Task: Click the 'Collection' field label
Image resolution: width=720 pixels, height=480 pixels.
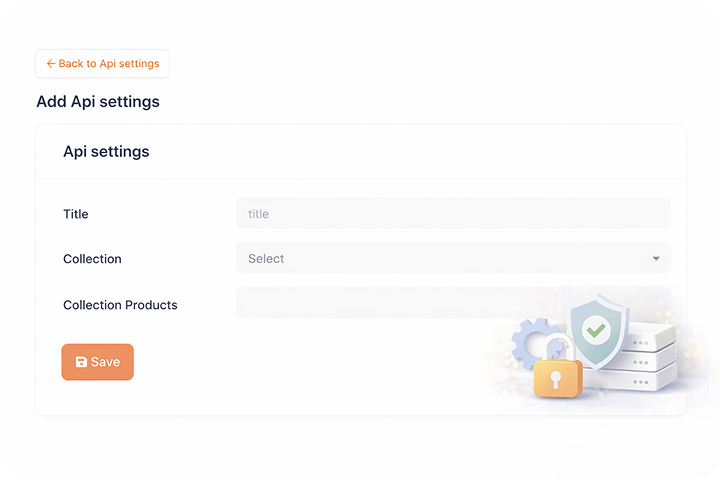Action: (x=92, y=259)
